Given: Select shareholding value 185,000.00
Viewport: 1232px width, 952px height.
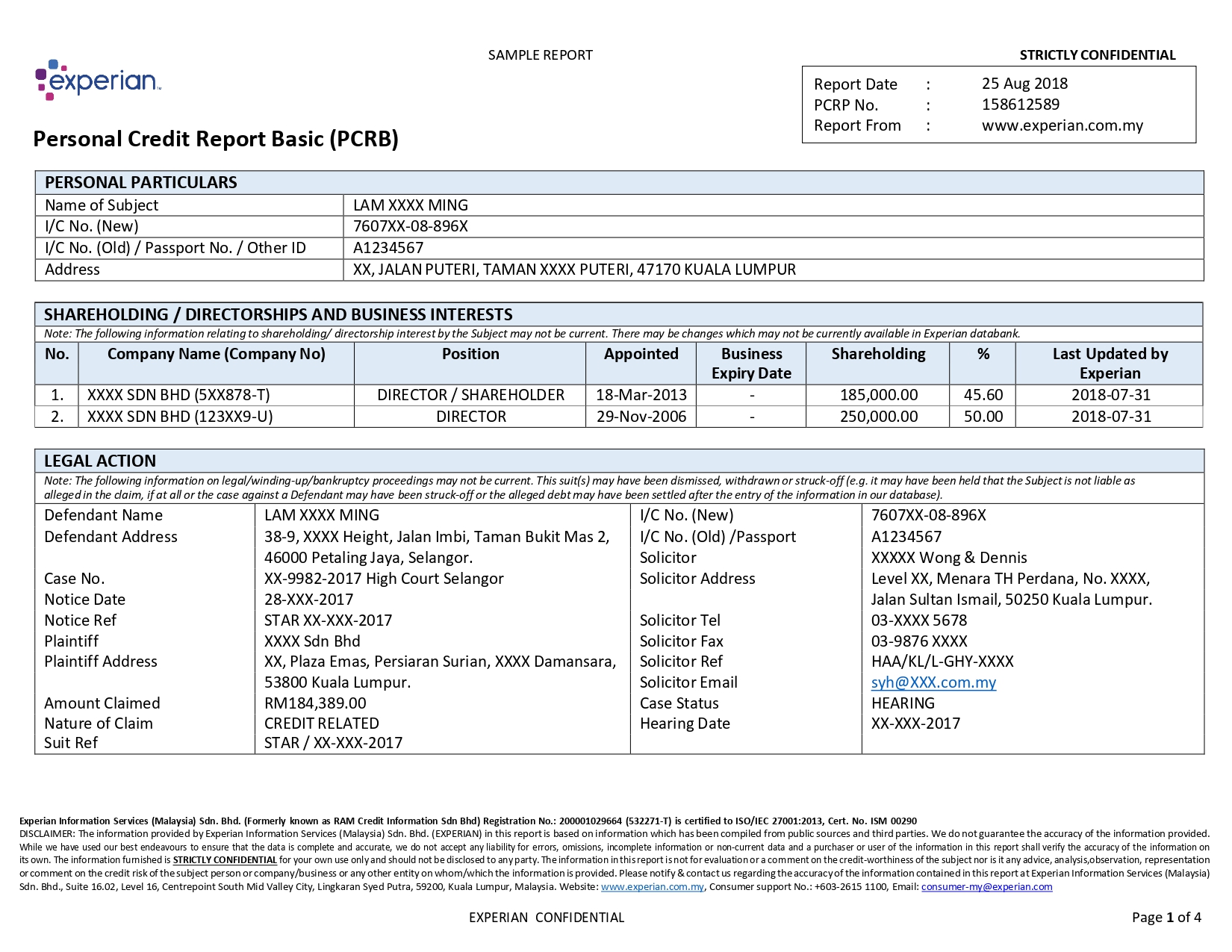Looking at the screenshot, I should (x=879, y=395).
